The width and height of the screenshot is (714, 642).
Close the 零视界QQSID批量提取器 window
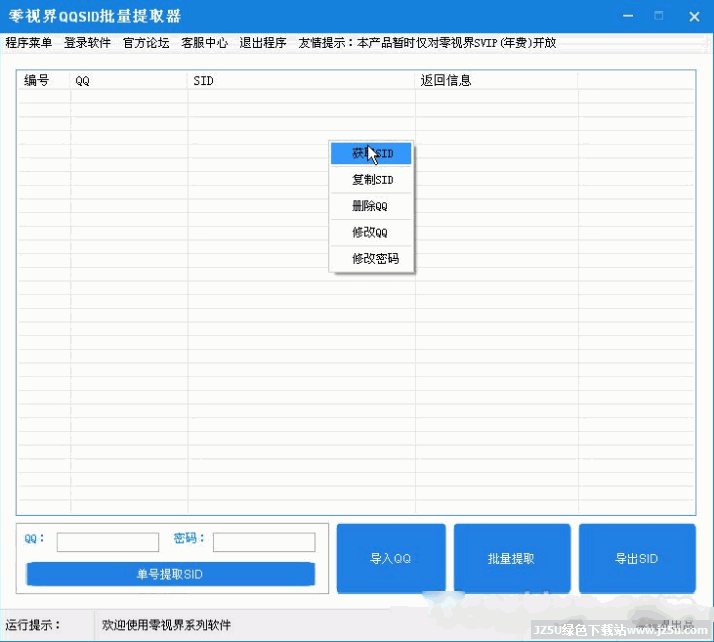[x=694, y=16]
